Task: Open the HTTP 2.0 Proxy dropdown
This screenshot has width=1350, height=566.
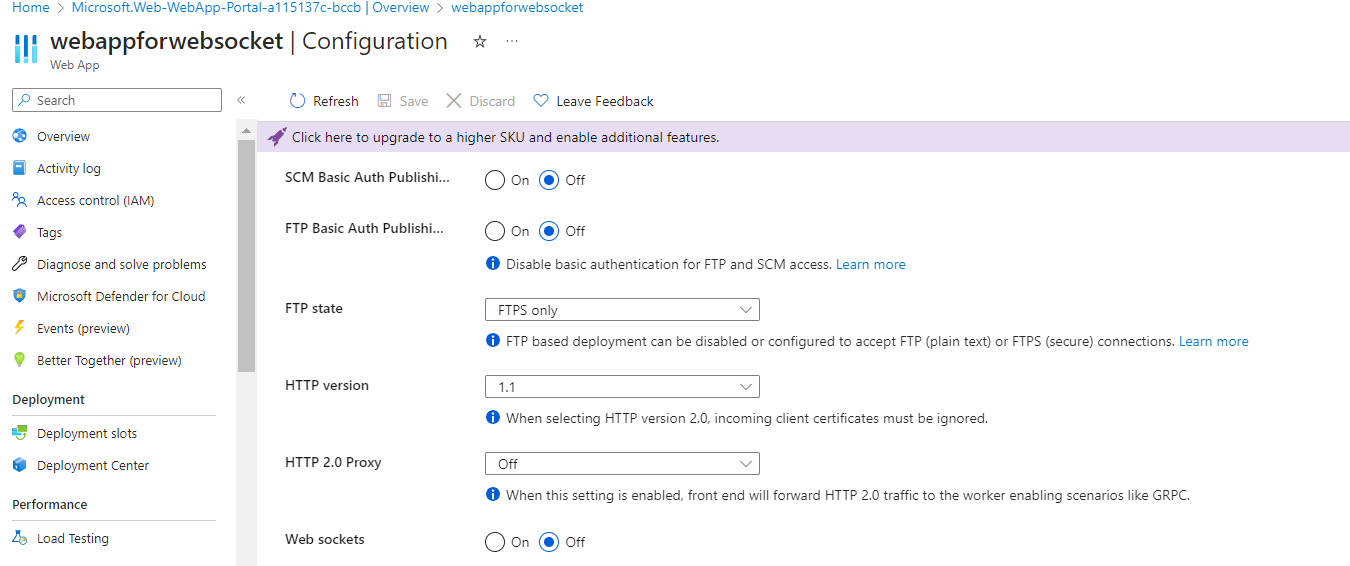Action: [622, 464]
